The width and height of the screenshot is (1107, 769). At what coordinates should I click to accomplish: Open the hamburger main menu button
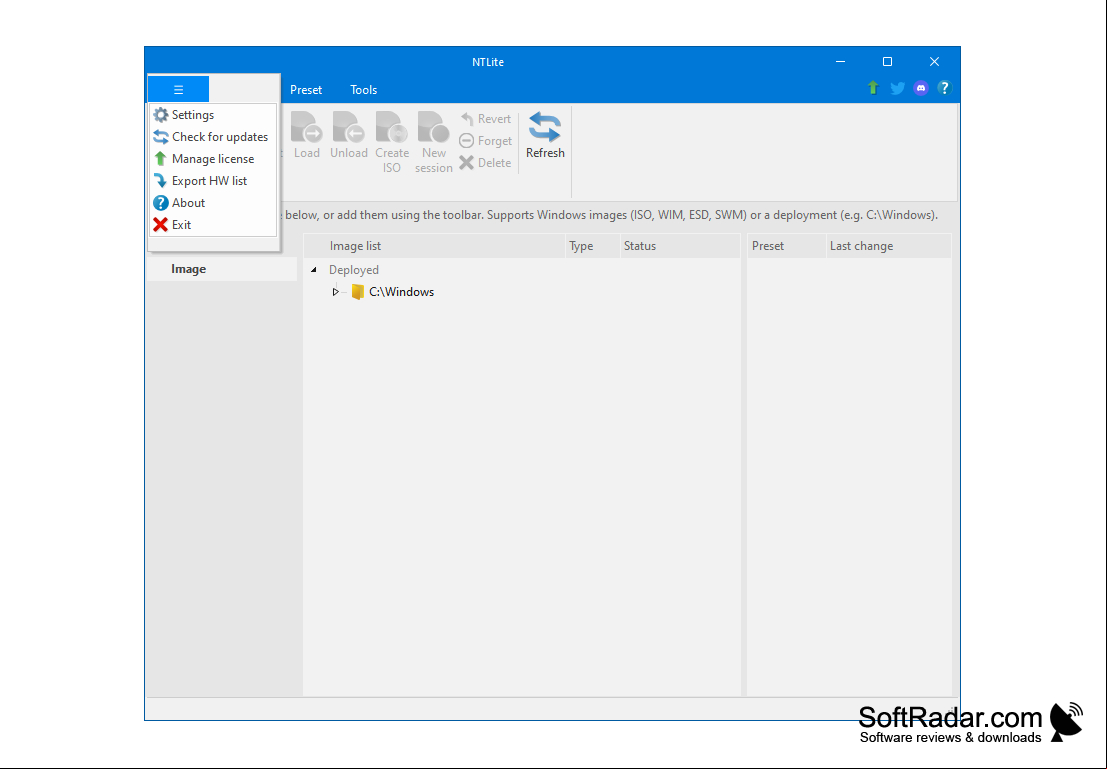click(x=179, y=90)
